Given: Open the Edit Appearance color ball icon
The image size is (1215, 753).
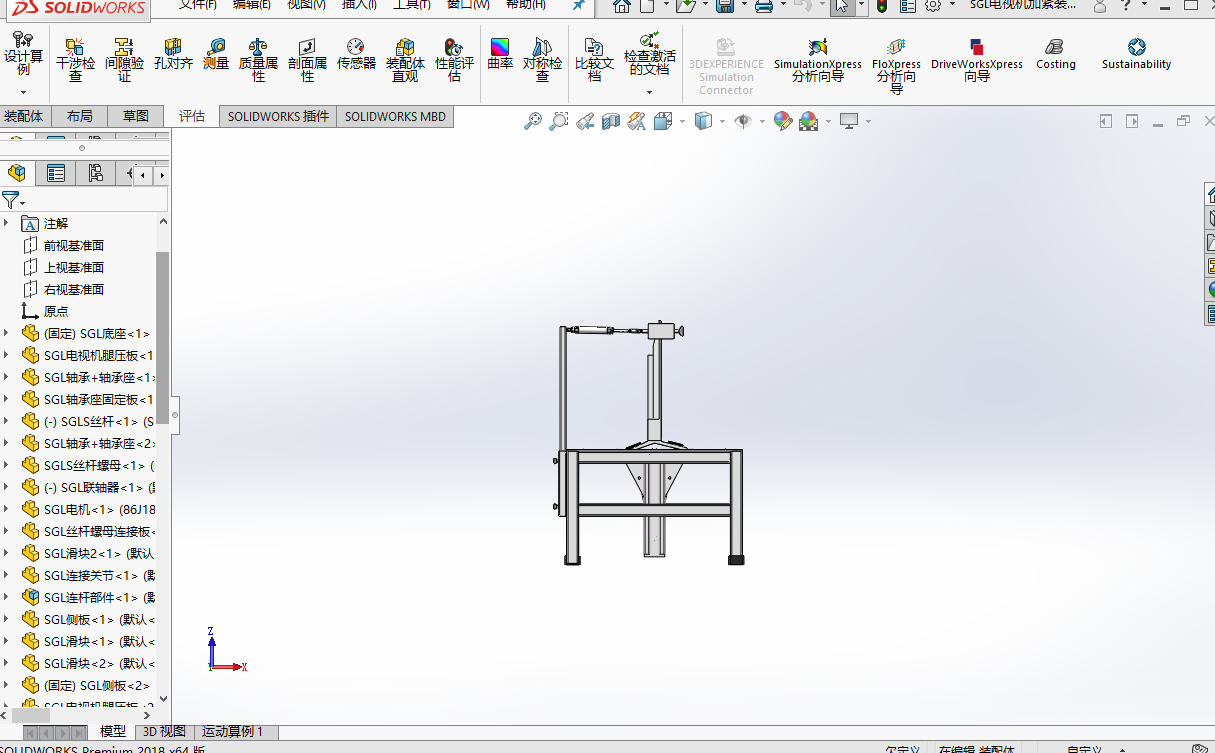Looking at the screenshot, I should point(783,121).
